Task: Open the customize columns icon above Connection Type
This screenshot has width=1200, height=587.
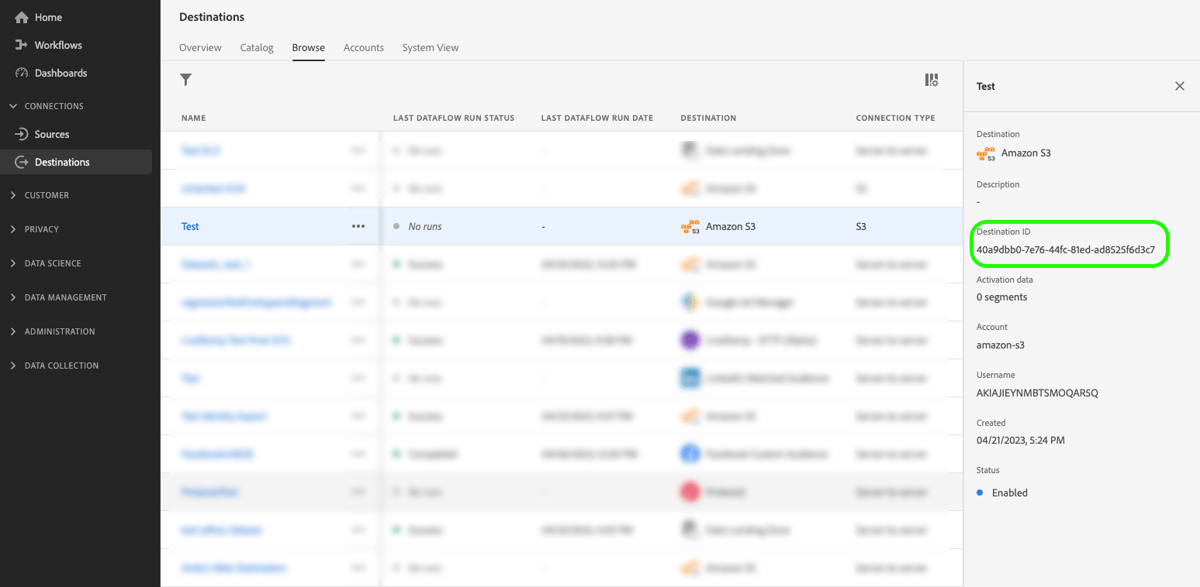Action: tap(930, 78)
